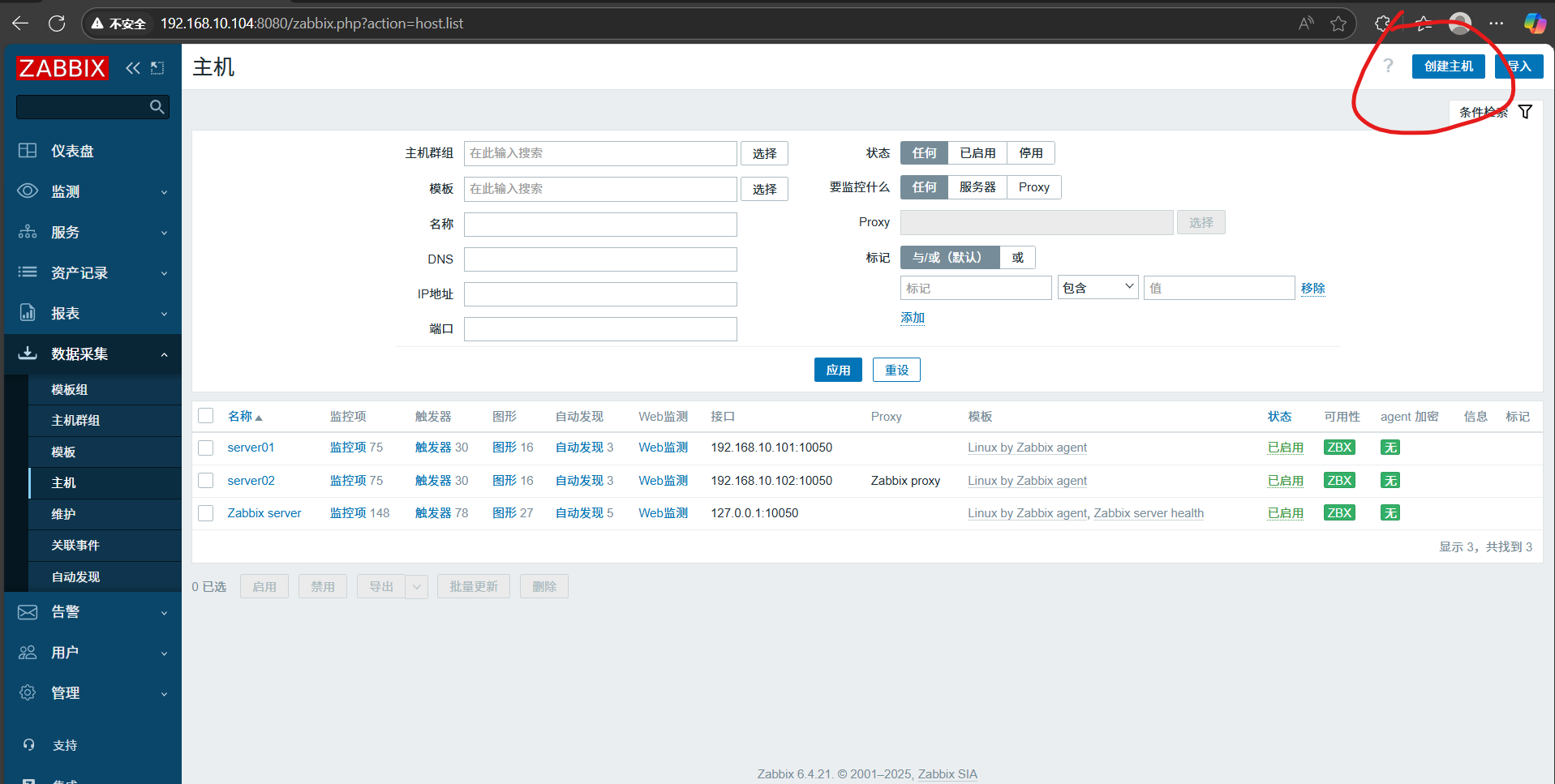The width and height of the screenshot is (1555, 784).
Task: Select Proxy in 要监控什么 filter
Action: (x=1034, y=187)
